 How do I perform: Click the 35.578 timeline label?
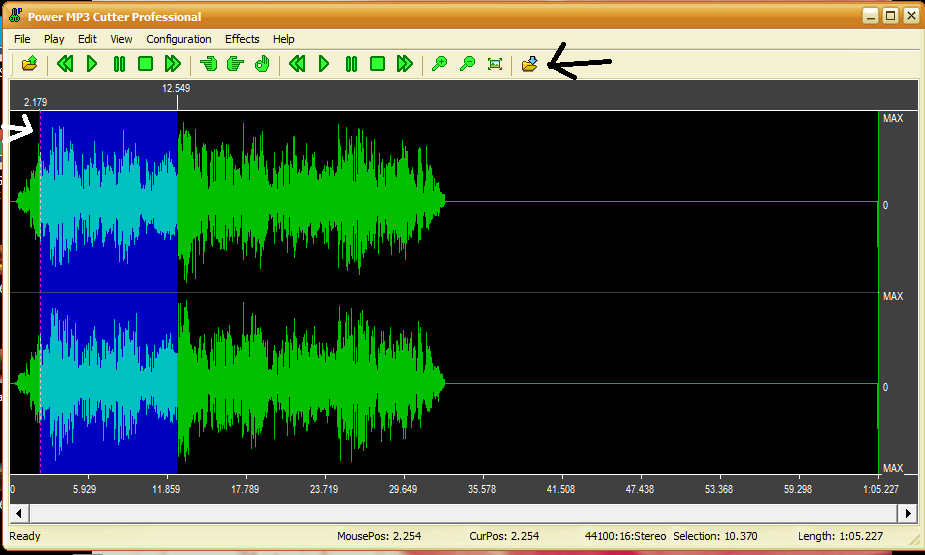(x=482, y=489)
